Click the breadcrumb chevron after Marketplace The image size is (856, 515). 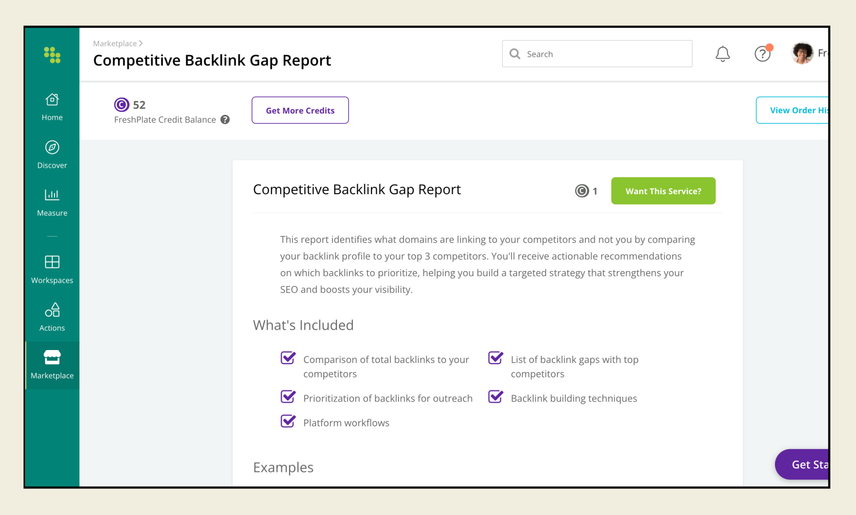pyautogui.click(x=140, y=43)
